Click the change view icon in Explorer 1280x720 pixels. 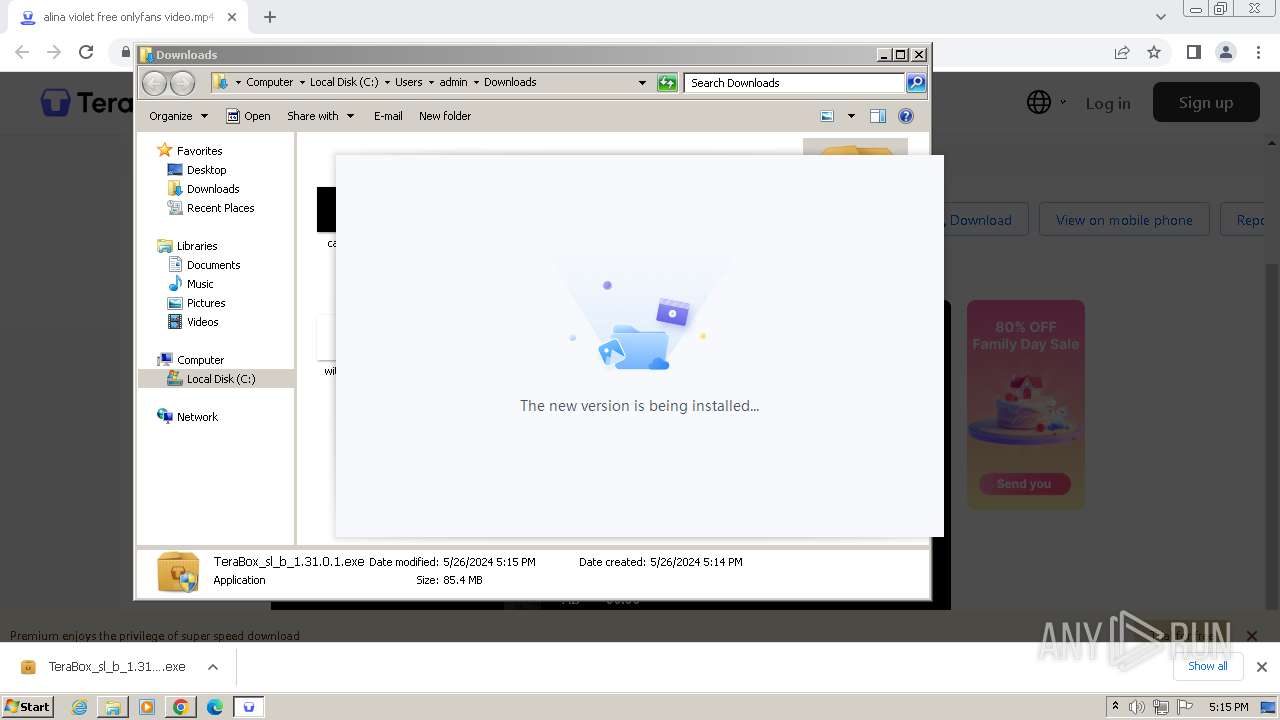click(827, 116)
